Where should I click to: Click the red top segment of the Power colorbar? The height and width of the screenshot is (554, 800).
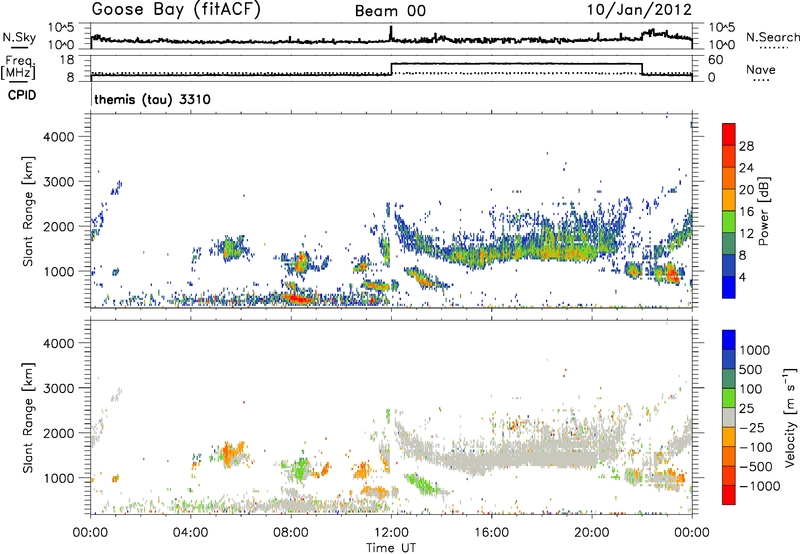click(x=729, y=134)
